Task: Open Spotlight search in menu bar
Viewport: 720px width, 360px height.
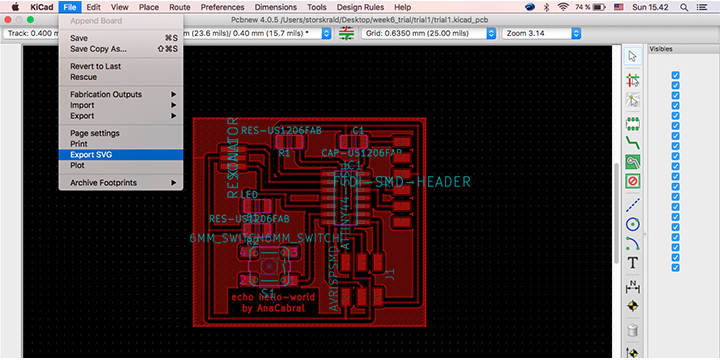Action: coord(684,7)
